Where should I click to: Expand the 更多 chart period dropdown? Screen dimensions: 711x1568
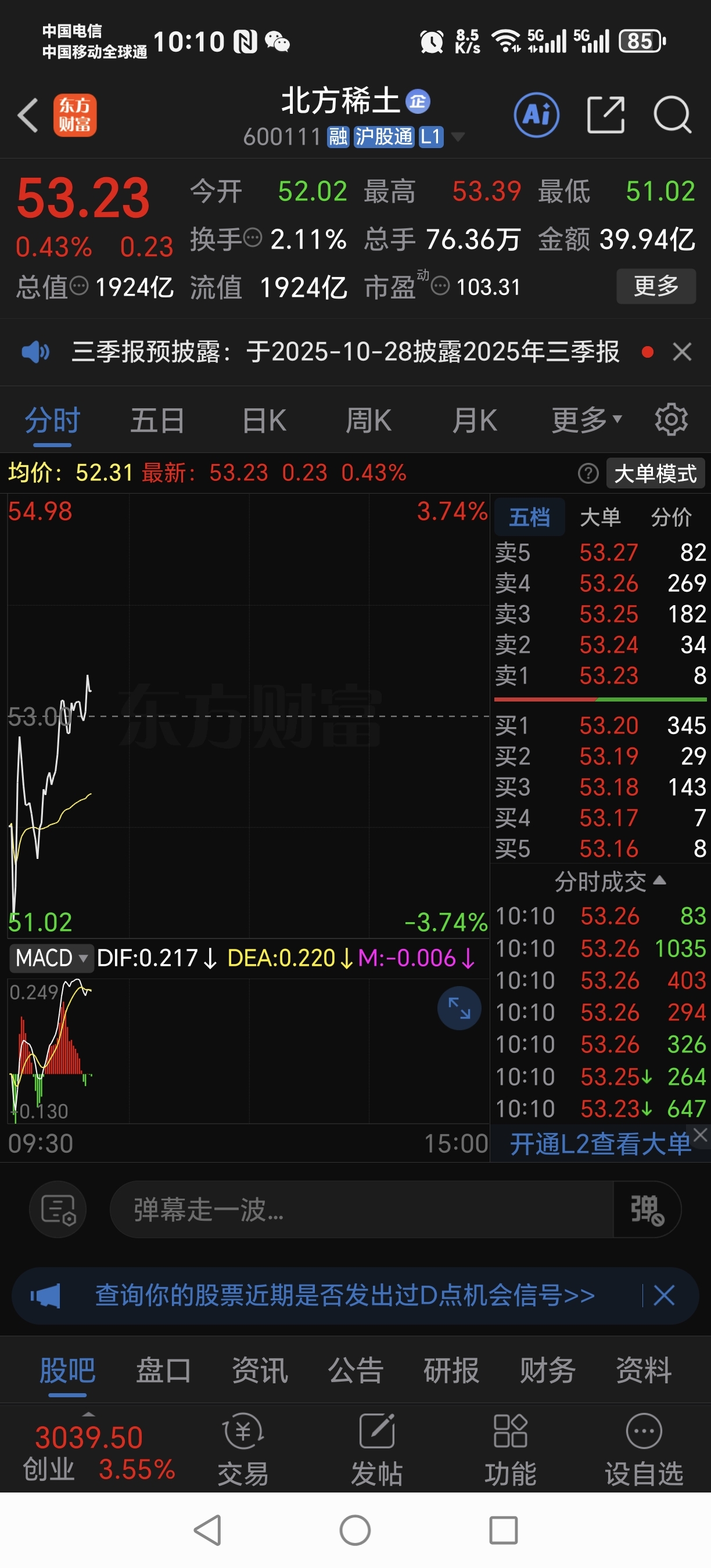pyautogui.click(x=586, y=420)
